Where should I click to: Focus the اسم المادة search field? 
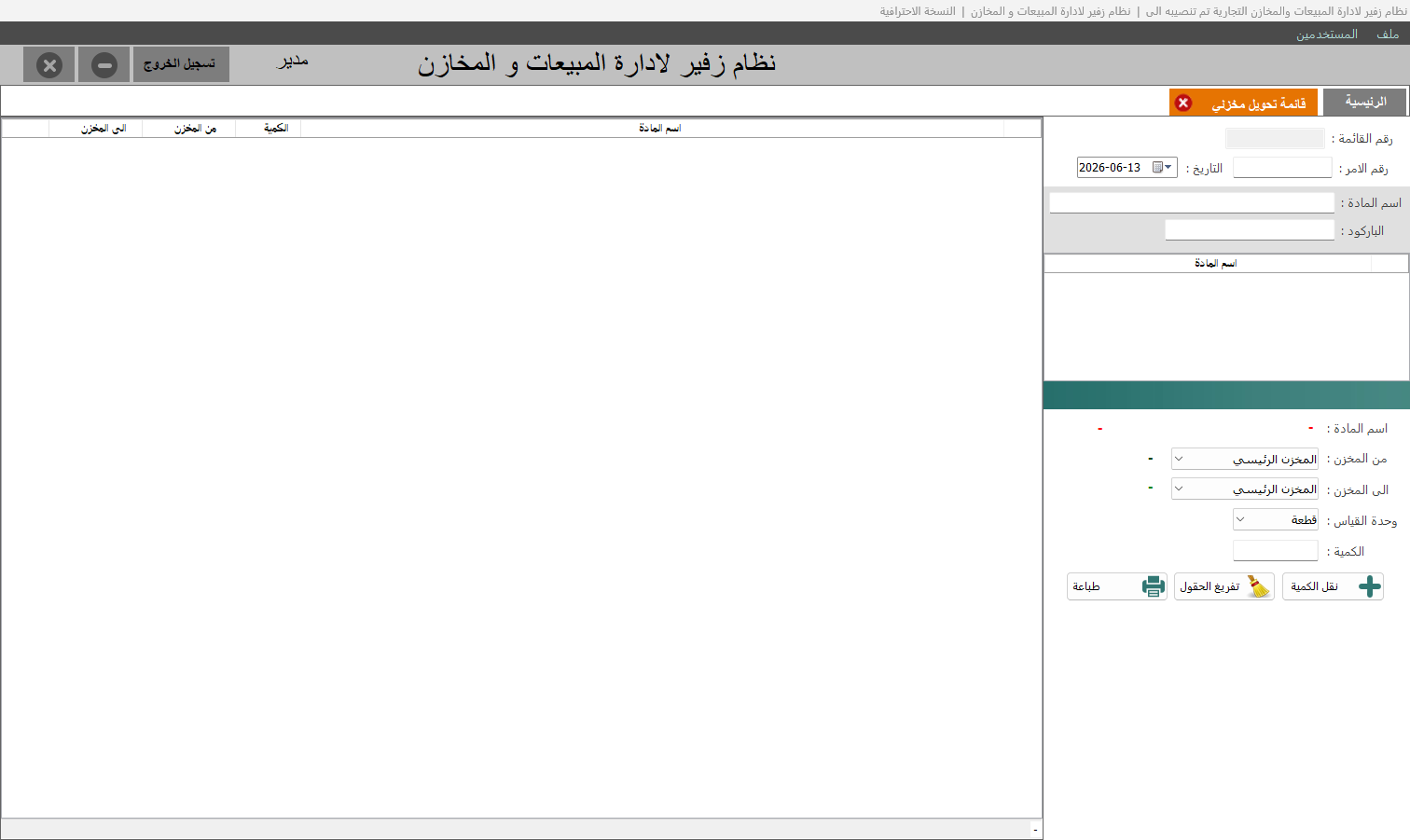(x=1192, y=202)
